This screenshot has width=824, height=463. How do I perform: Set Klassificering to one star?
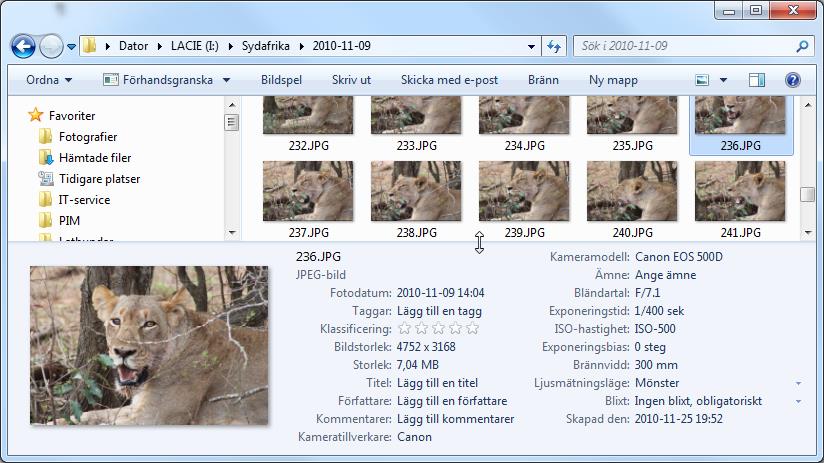point(404,329)
